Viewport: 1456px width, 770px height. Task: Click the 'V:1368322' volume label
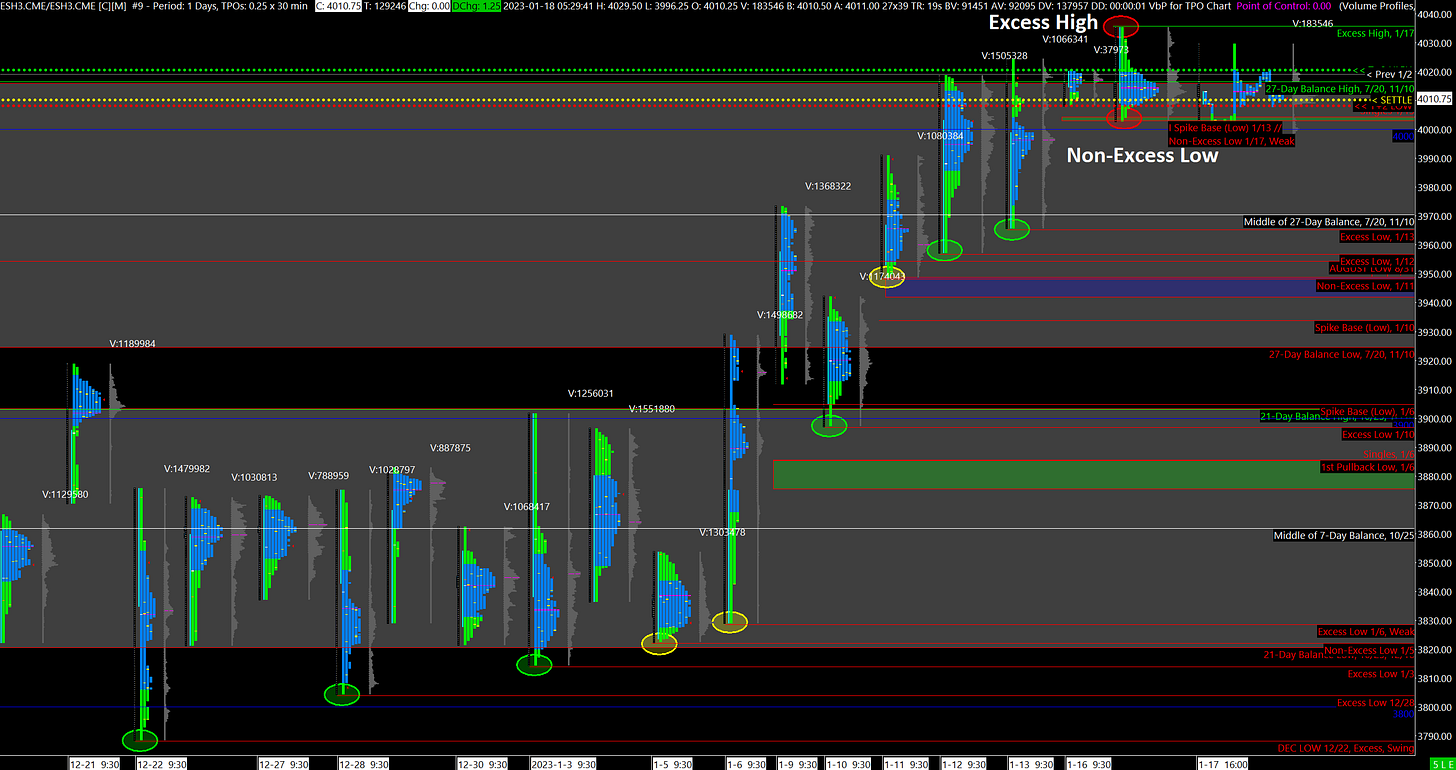point(829,186)
